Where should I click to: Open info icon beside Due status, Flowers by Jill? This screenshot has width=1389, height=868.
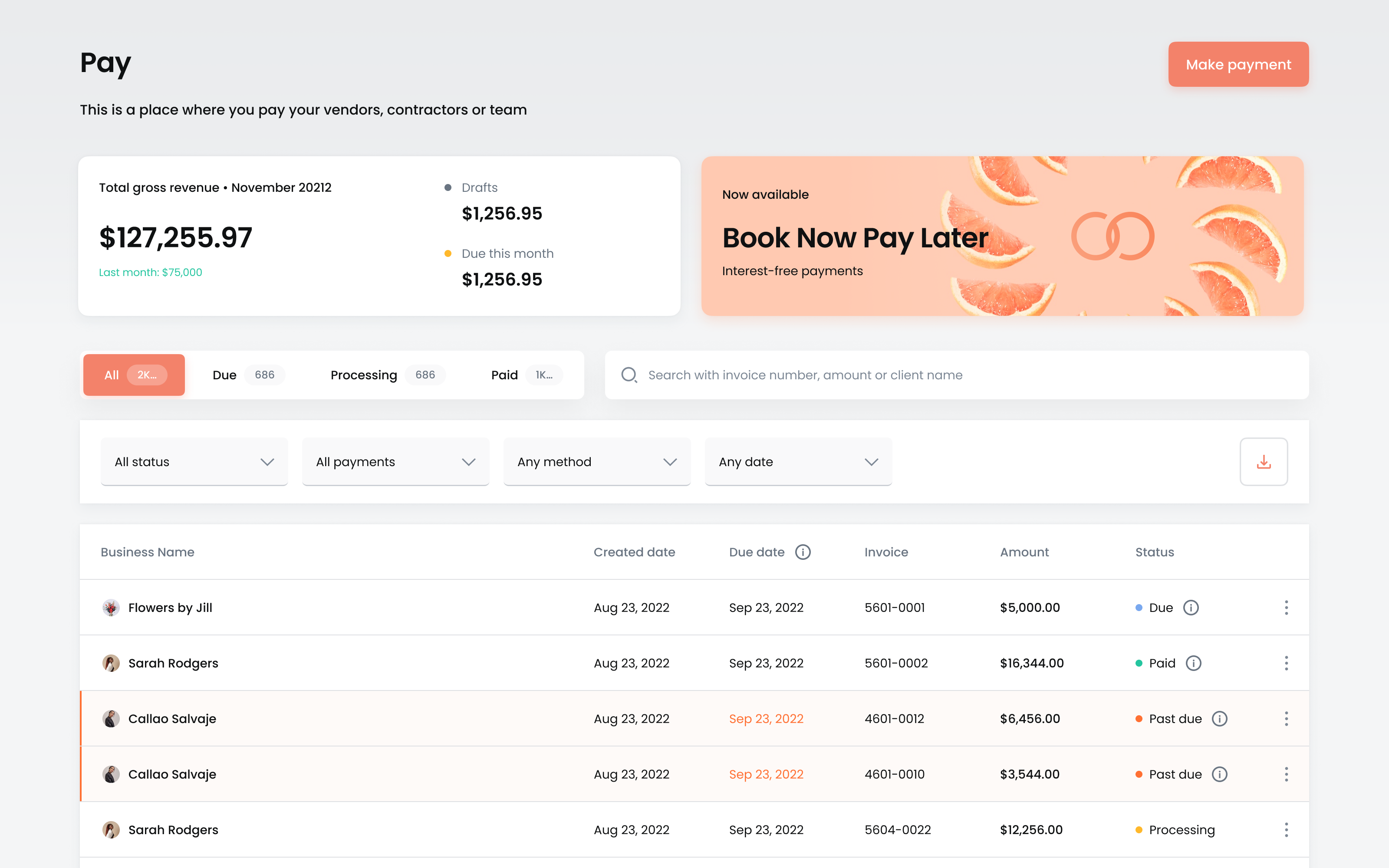(x=1191, y=607)
